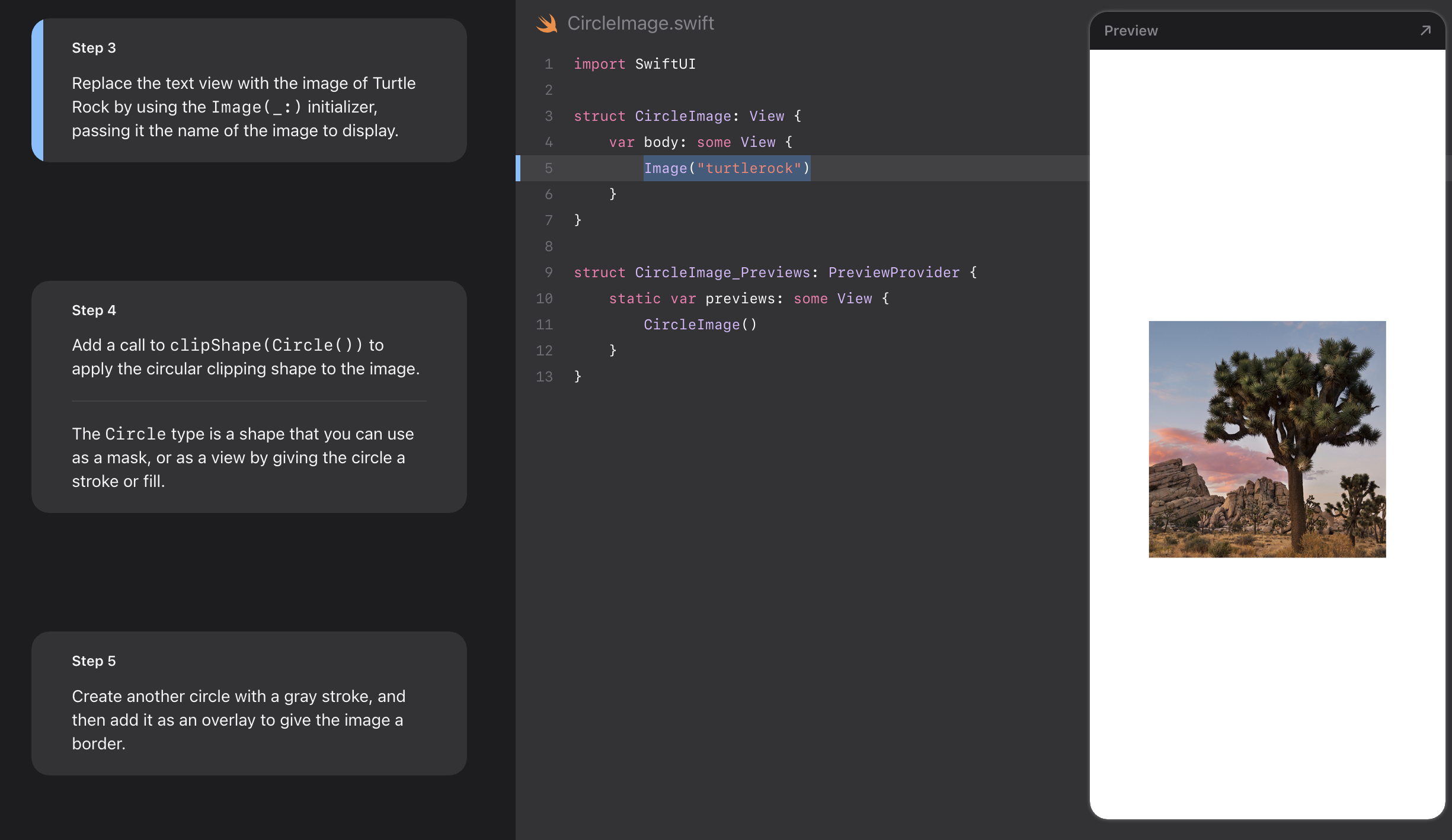Click the Swift file icon beside CircleImage.swift
The image size is (1452, 840).
546,24
